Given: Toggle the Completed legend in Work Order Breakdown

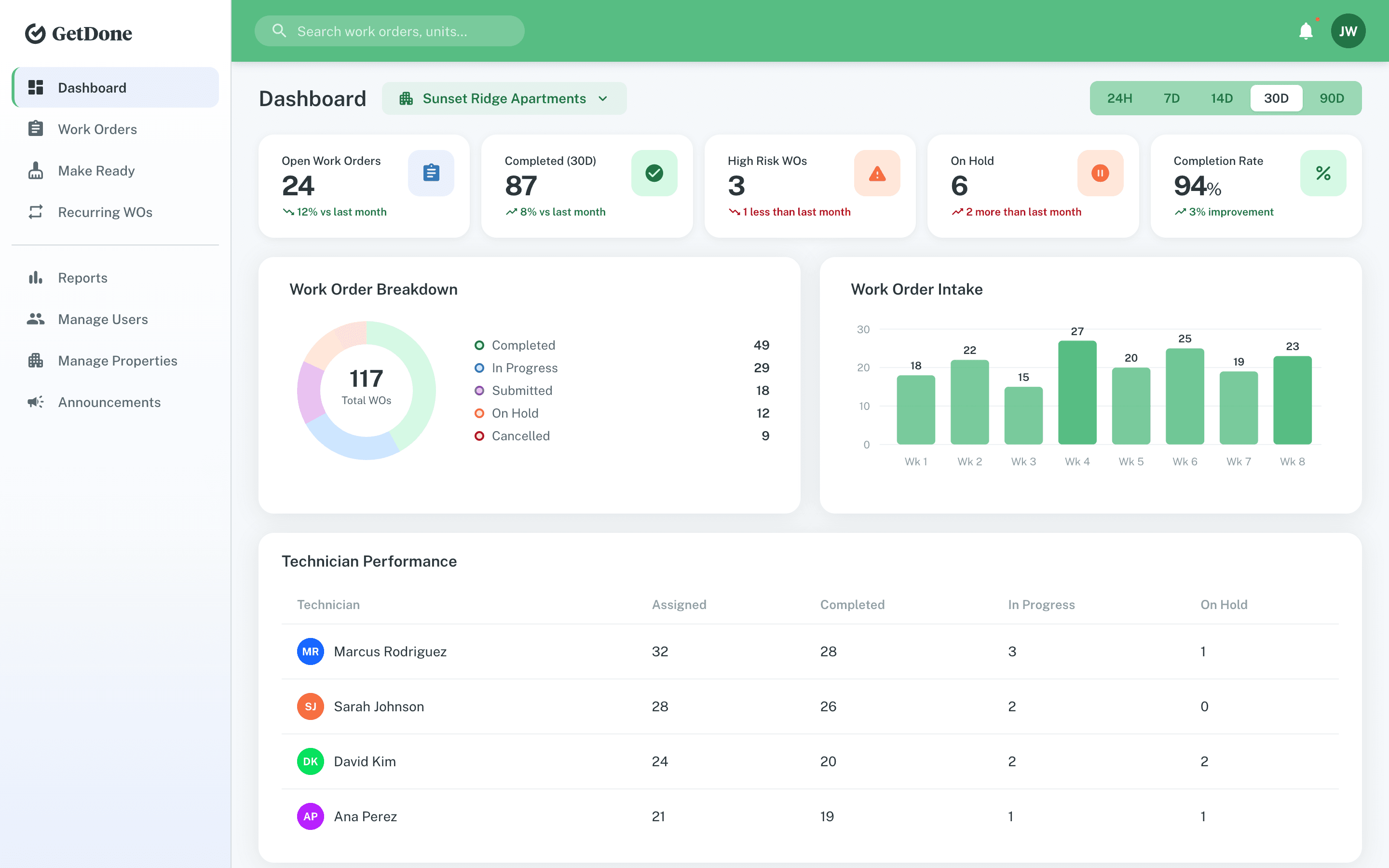Looking at the screenshot, I should (523, 344).
